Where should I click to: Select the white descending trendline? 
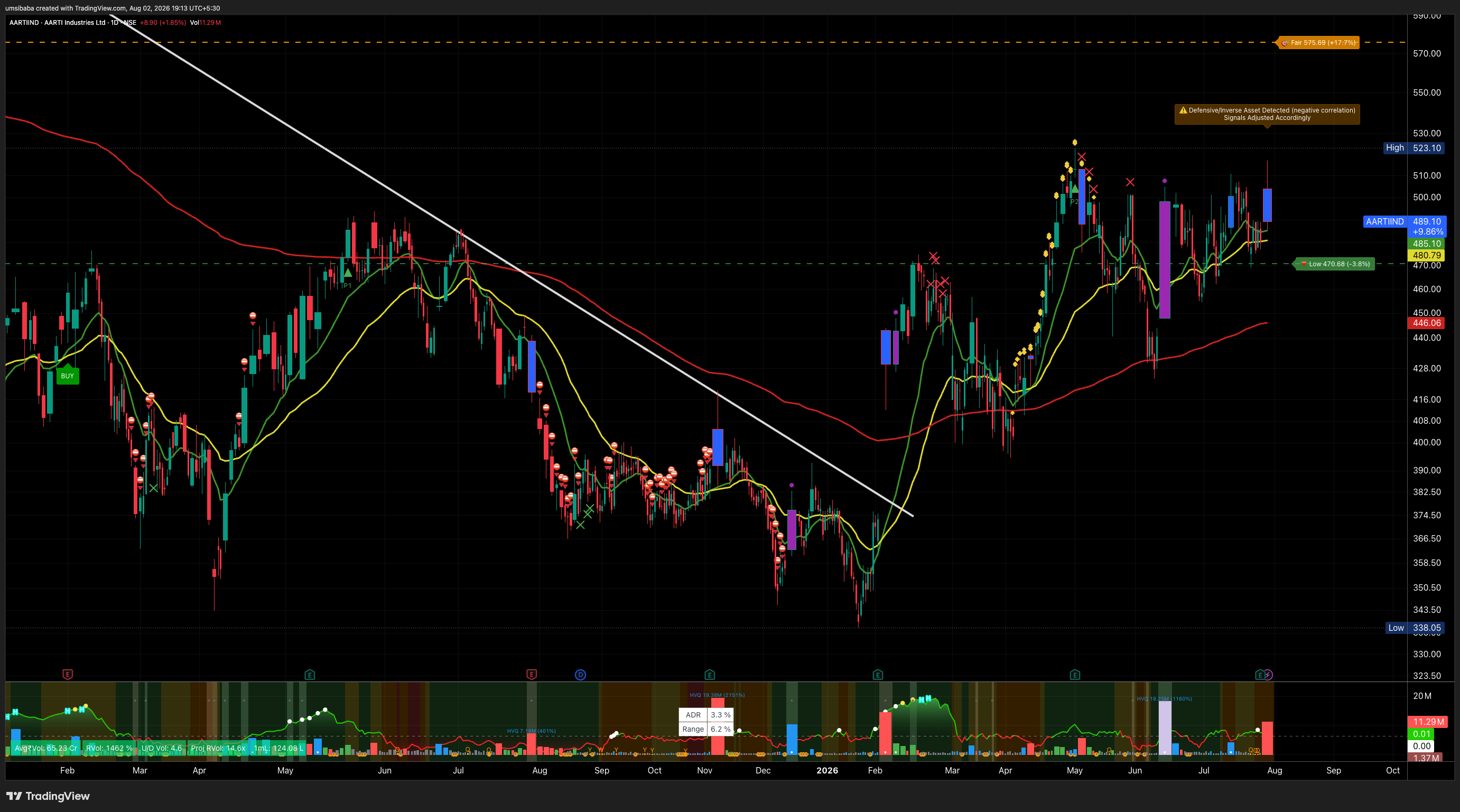512,265
